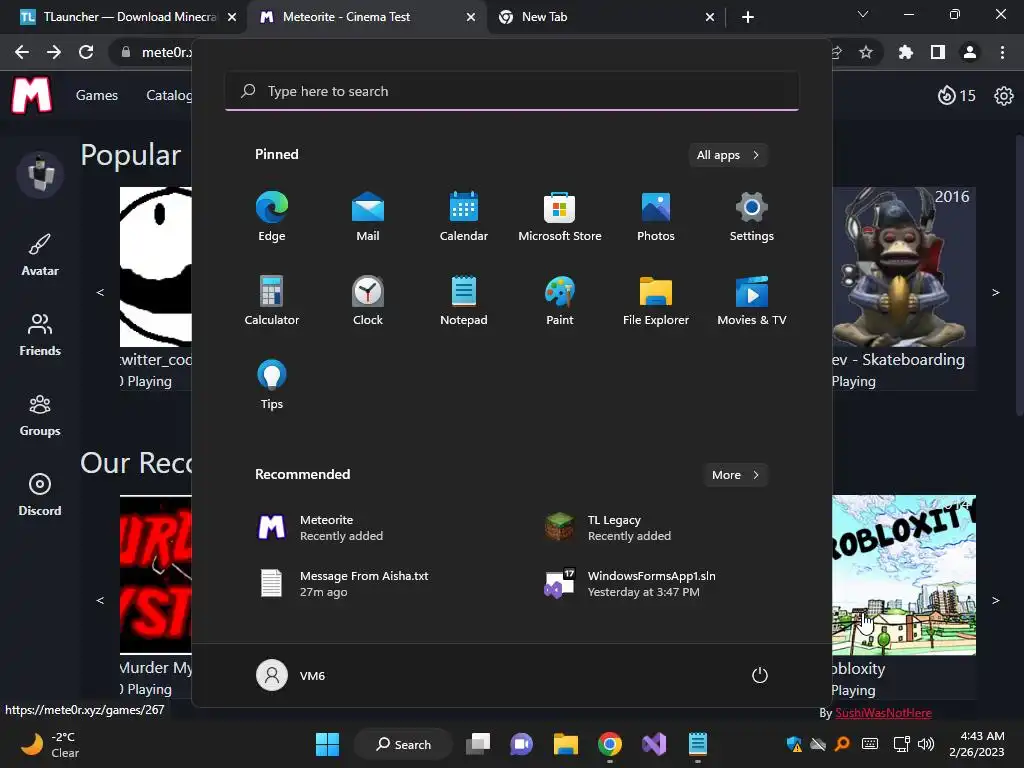Open Friends in Meteorite sidebar
Image resolution: width=1024 pixels, height=768 pixels.
click(40, 334)
